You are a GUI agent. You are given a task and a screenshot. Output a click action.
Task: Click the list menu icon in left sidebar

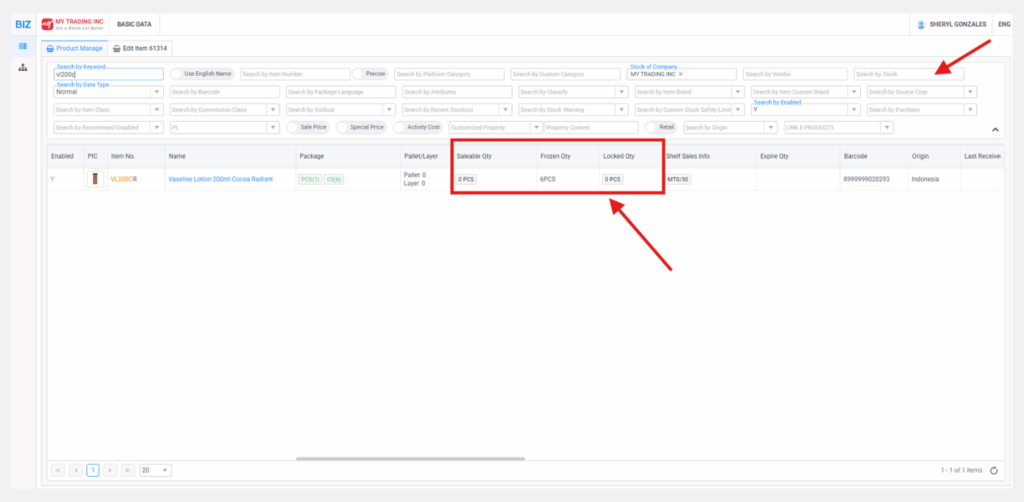tap(22, 46)
